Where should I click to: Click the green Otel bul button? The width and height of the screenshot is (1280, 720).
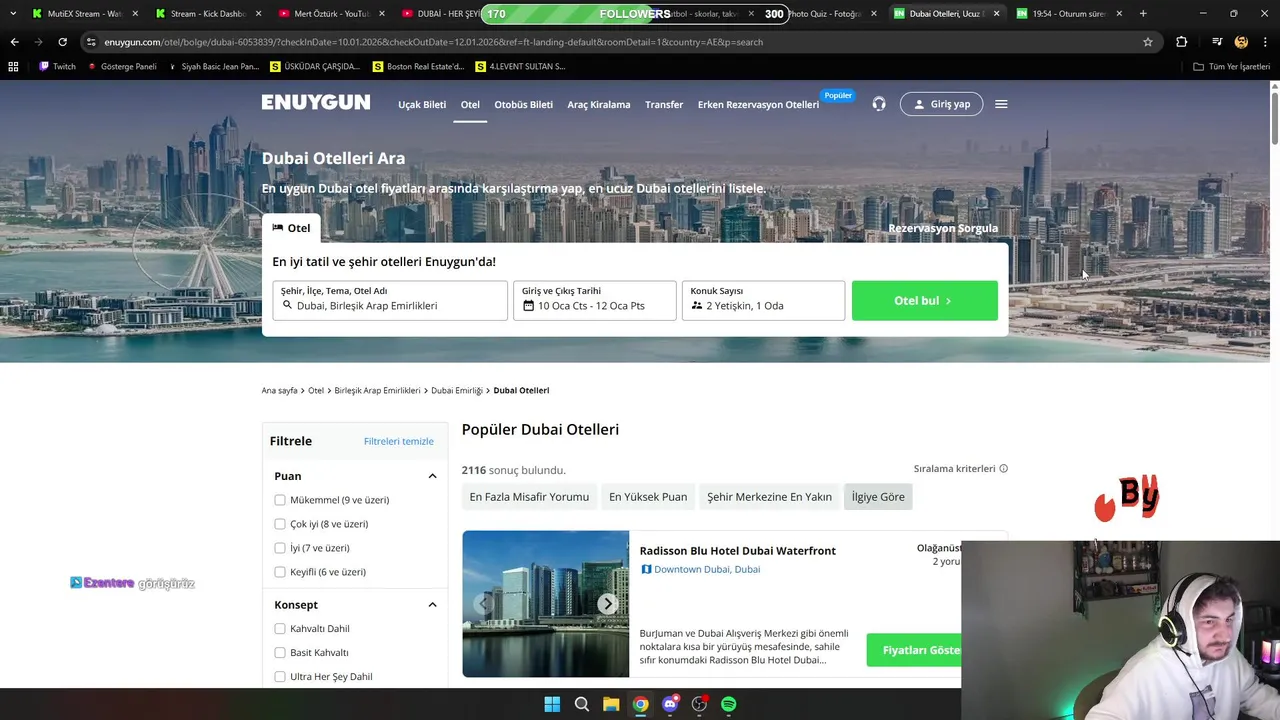pos(925,300)
